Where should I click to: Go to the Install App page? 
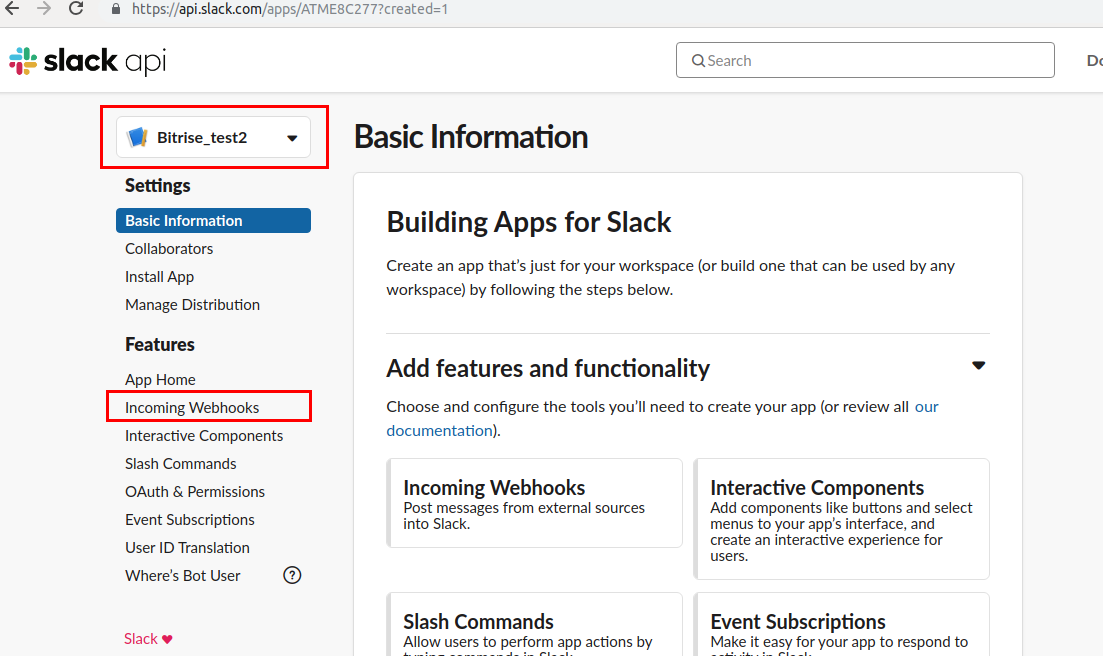(160, 277)
